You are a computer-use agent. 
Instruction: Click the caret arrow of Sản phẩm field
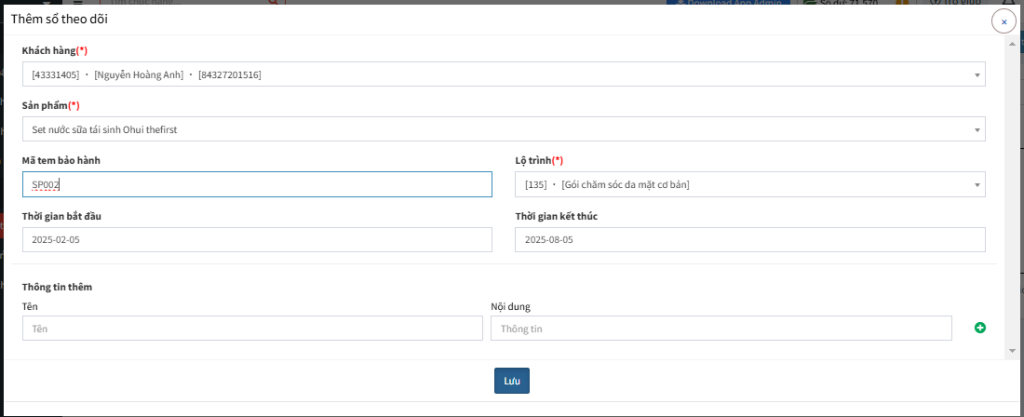point(978,130)
